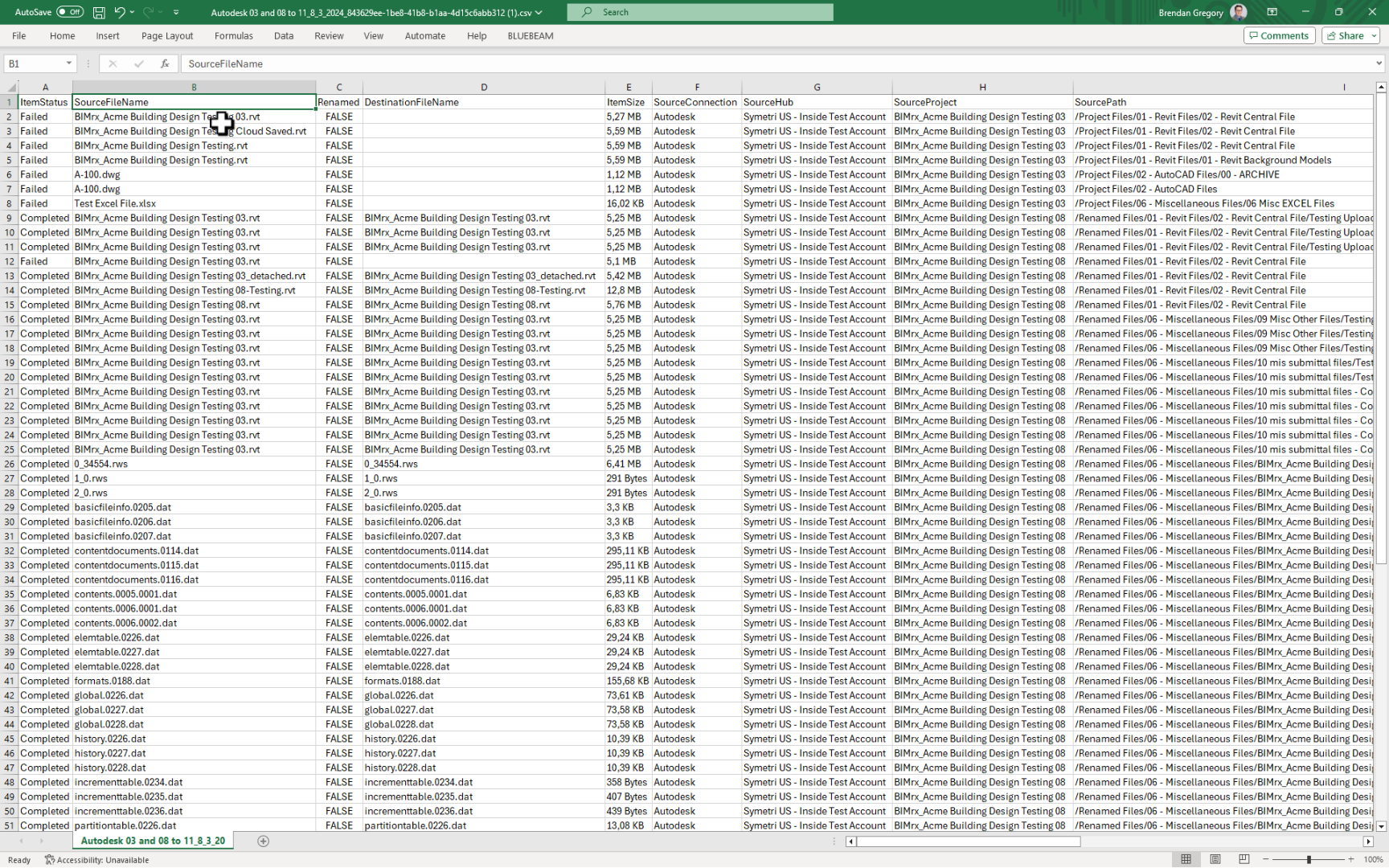
Task: Click the zoom in plus icon
Action: (1350, 860)
